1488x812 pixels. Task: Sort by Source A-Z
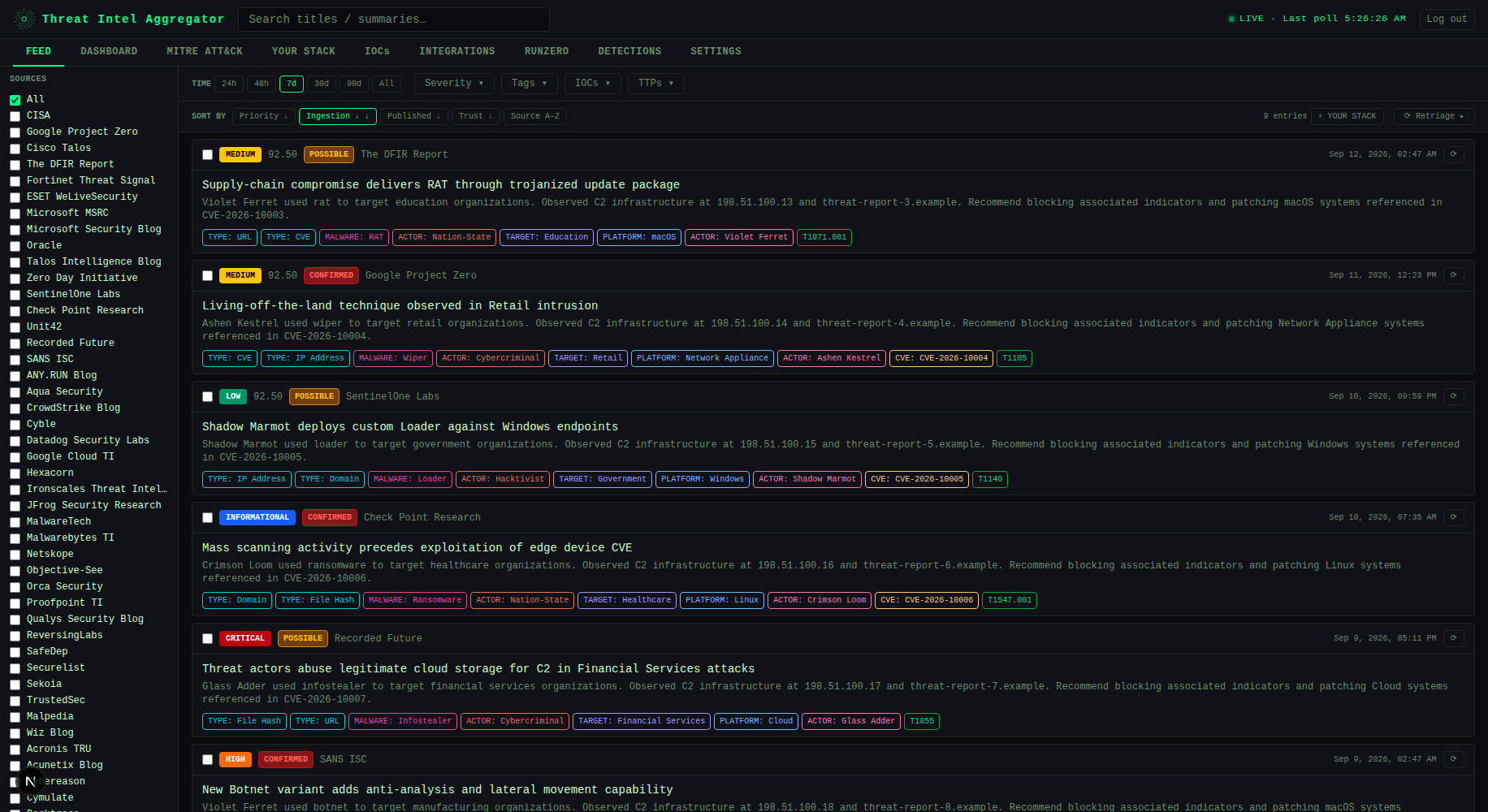pyautogui.click(x=534, y=116)
